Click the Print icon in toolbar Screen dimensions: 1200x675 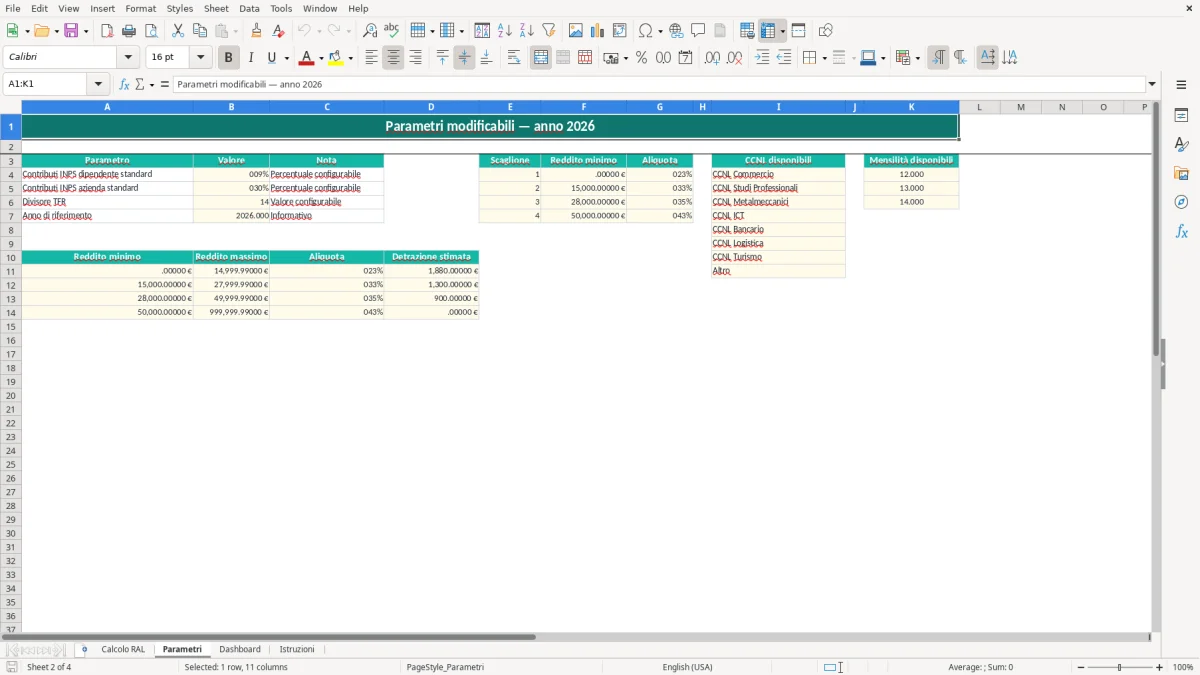129,31
